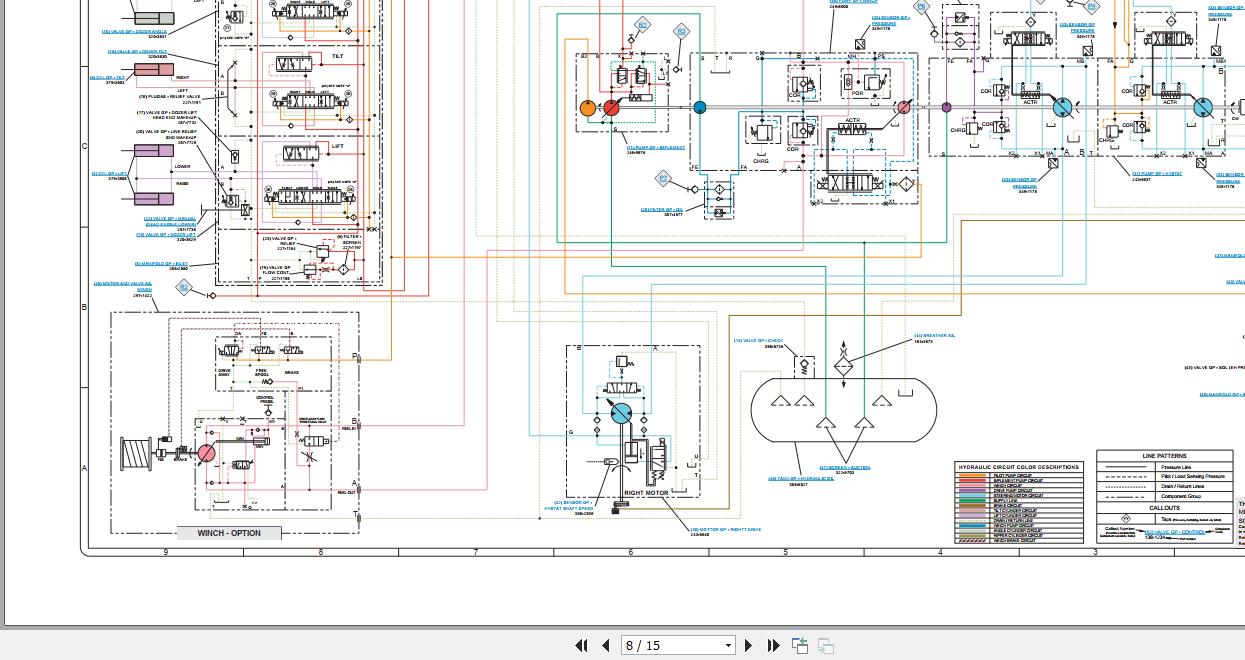1245x660 pixels.
Task: Open the VALVE GP - CHECK callout link
Action: [759, 341]
